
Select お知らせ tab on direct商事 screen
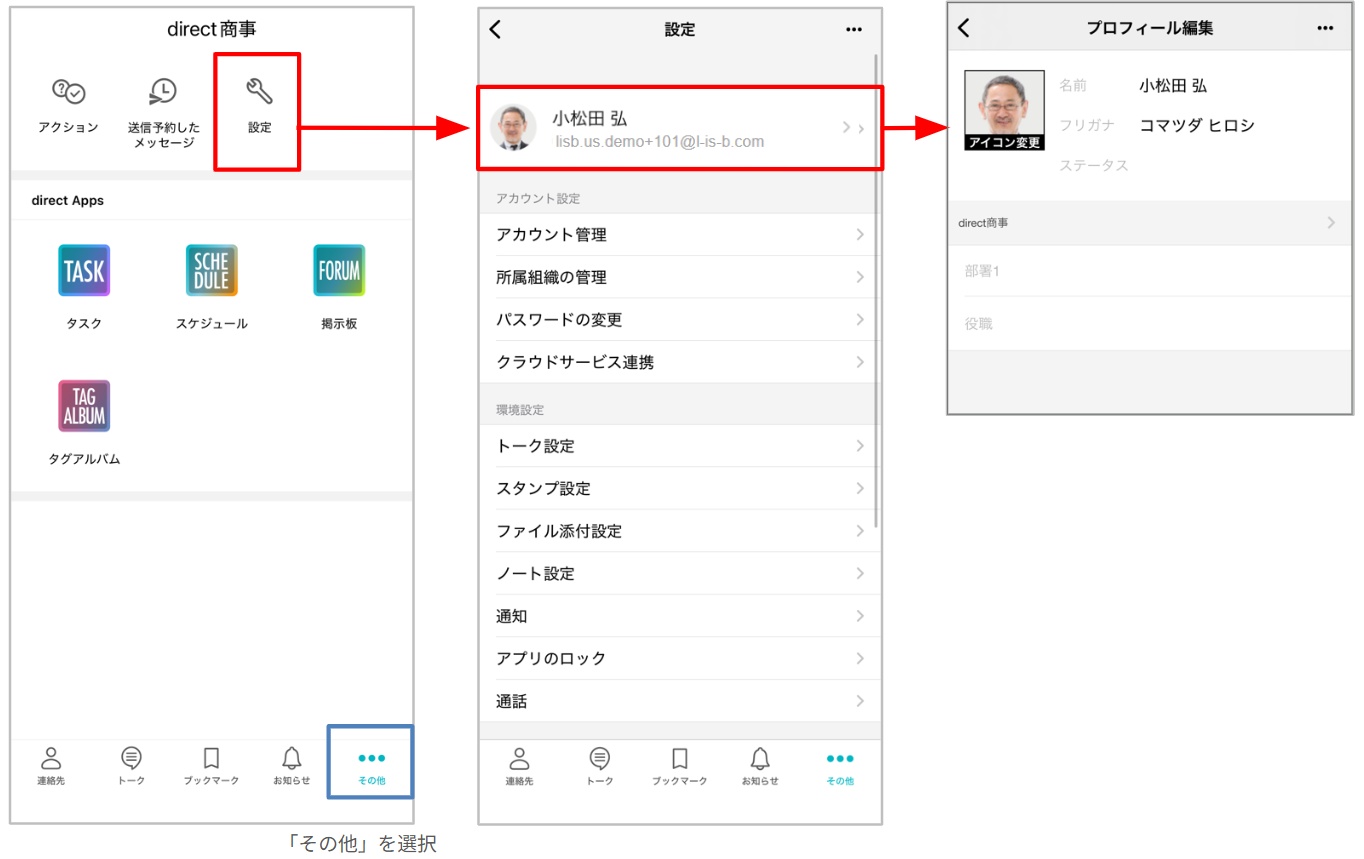pyautogui.click(x=292, y=766)
